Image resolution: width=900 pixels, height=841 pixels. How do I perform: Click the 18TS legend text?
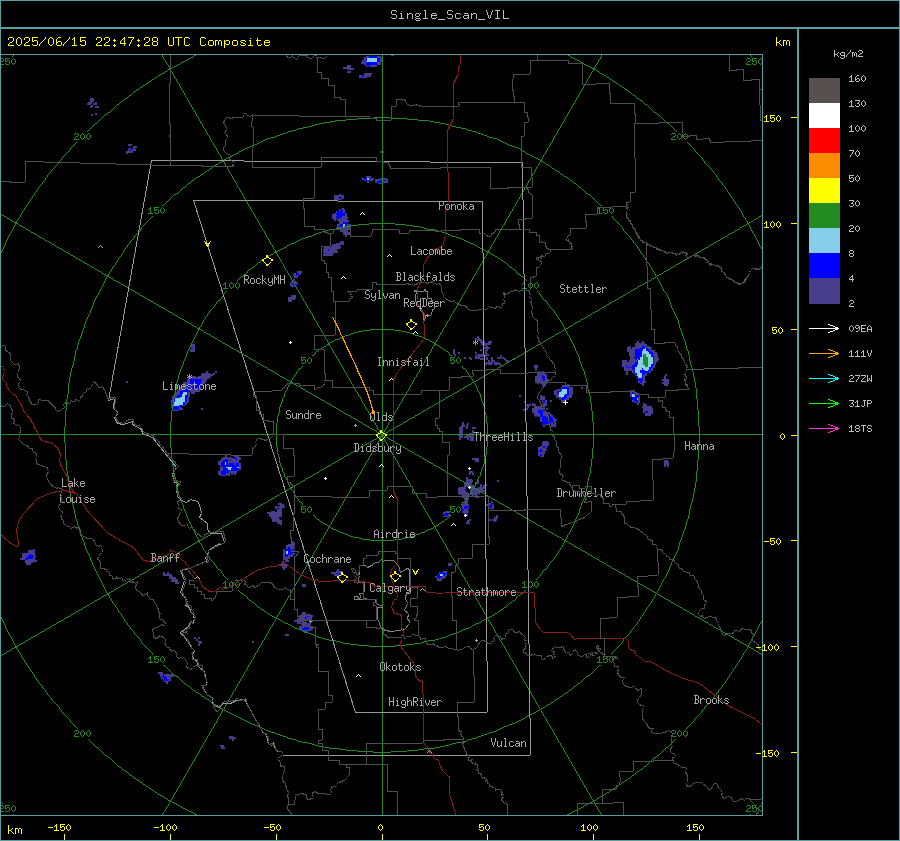pyautogui.click(x=860, y=428)
